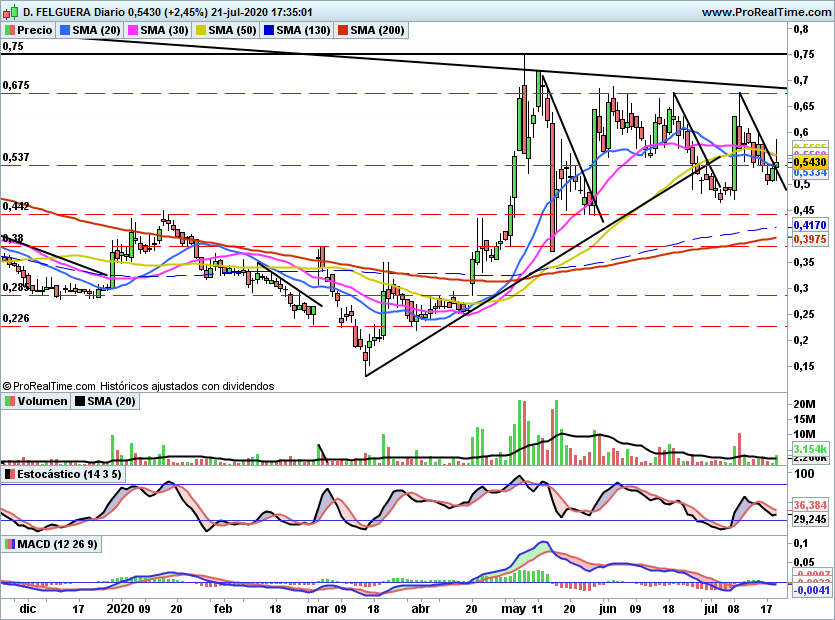Click the www.ProRealTime.com link
The height and width of the screenshot is (620, 835).
click(766, 12)
